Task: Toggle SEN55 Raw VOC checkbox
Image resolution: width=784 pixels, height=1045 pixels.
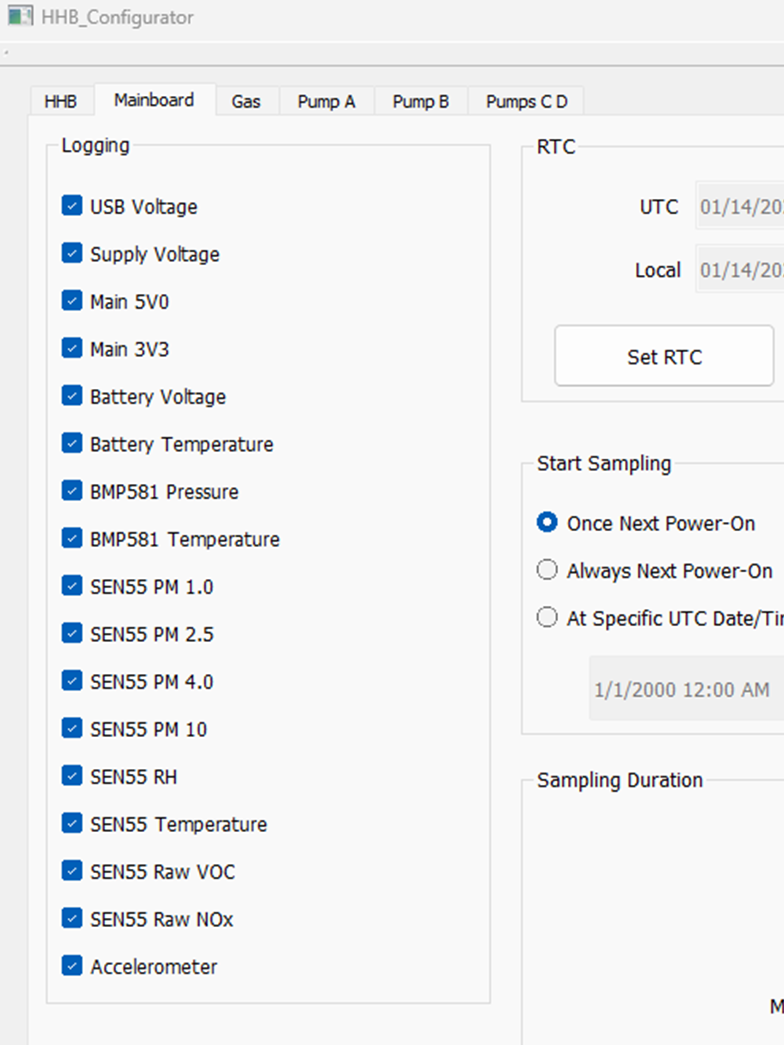Action: [x=72, y=871]
